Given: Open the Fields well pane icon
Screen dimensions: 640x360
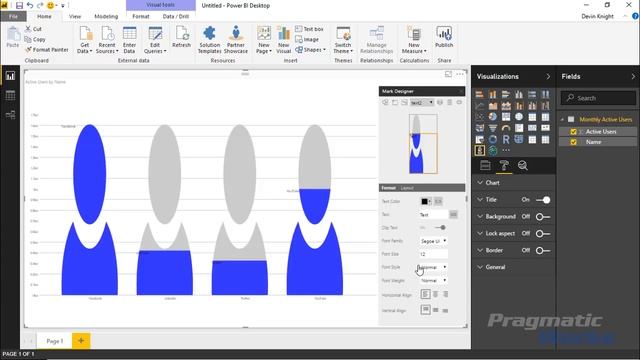Looking at the screenshot, I should tap(485, 165).
